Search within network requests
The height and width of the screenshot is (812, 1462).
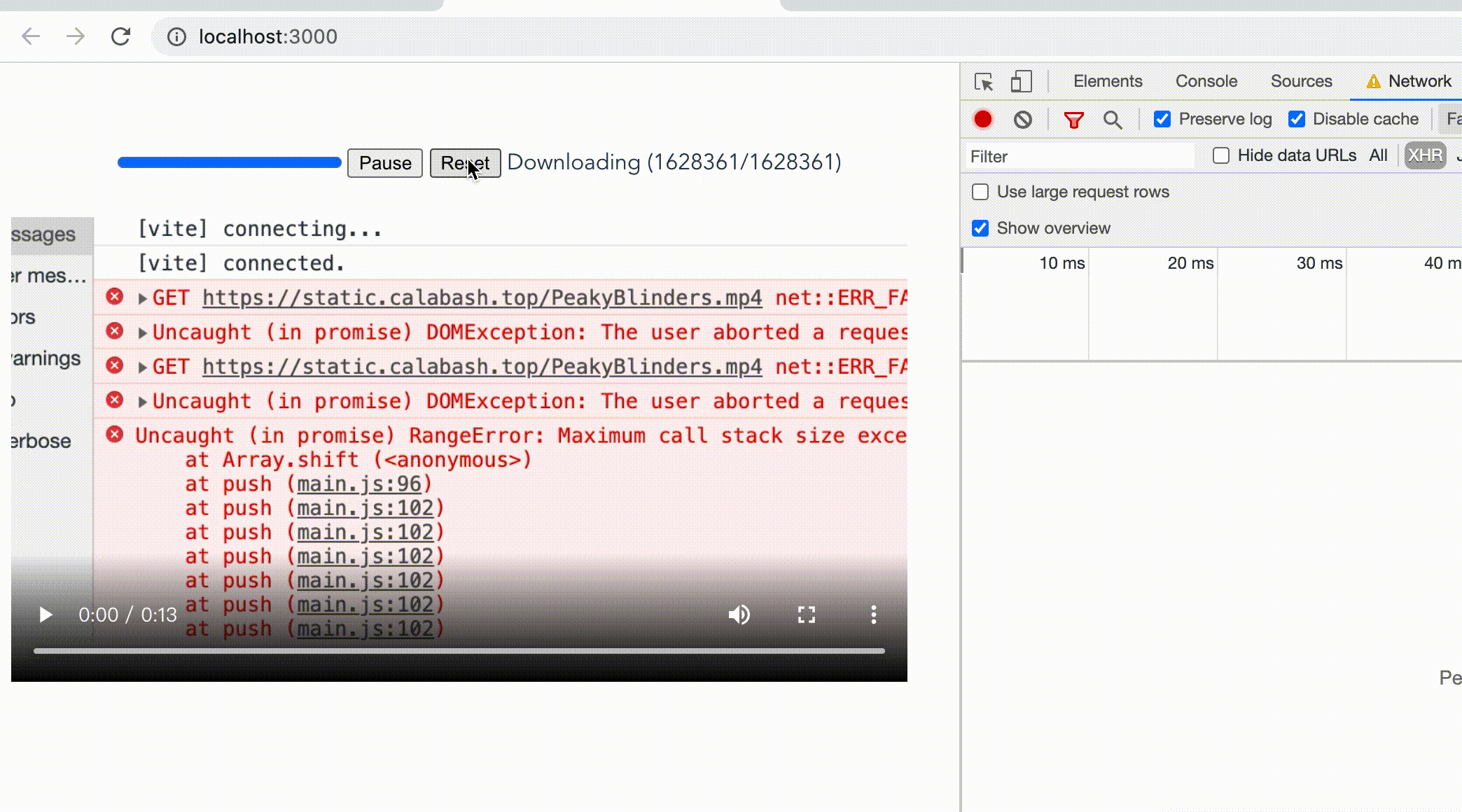pyautogui.click(x=1113, y=120)
